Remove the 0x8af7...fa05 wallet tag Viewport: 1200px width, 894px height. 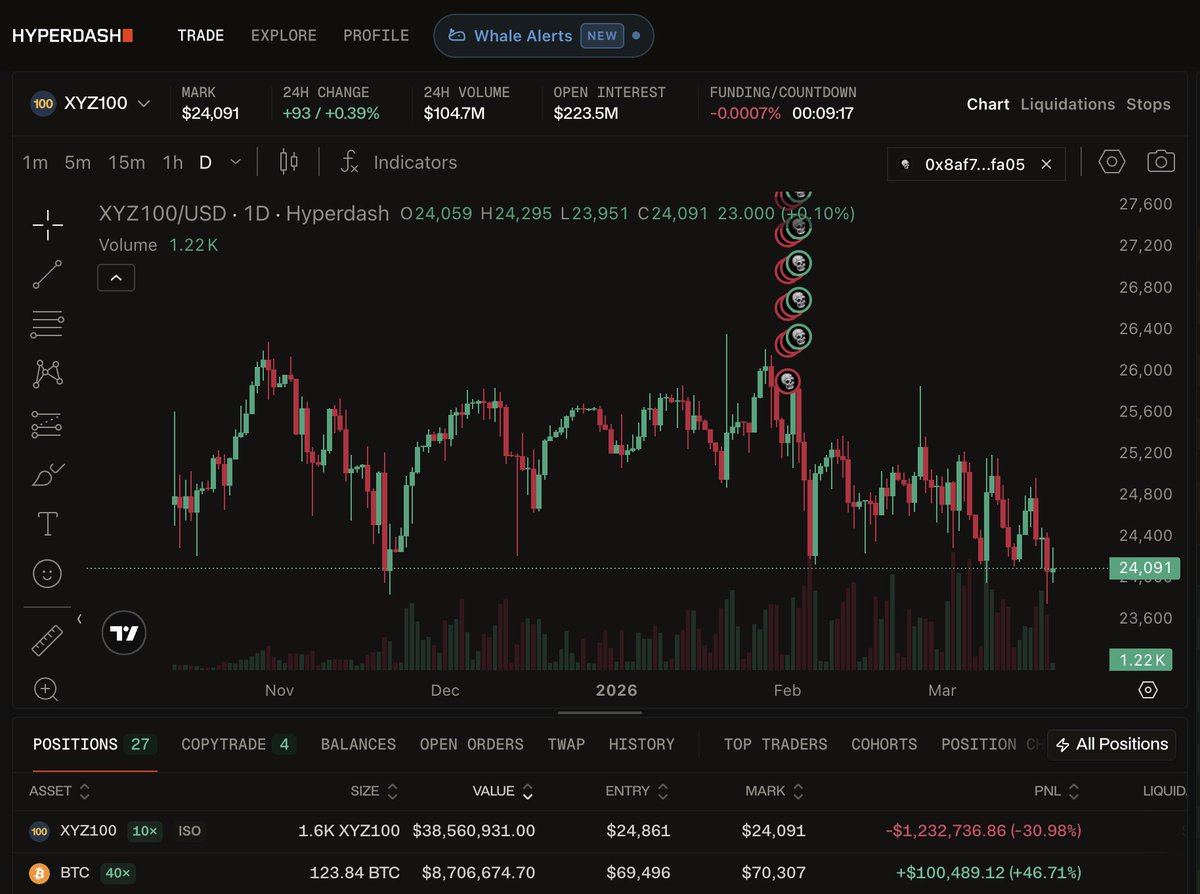click(x=1046, y=164)
